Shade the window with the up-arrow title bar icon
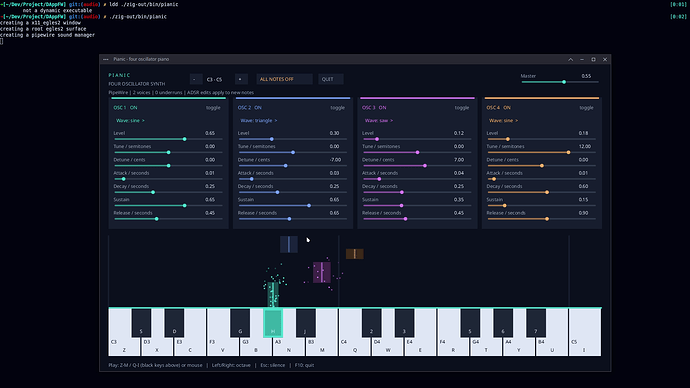This screenshot has height=388, width=690. pos(570,59)
